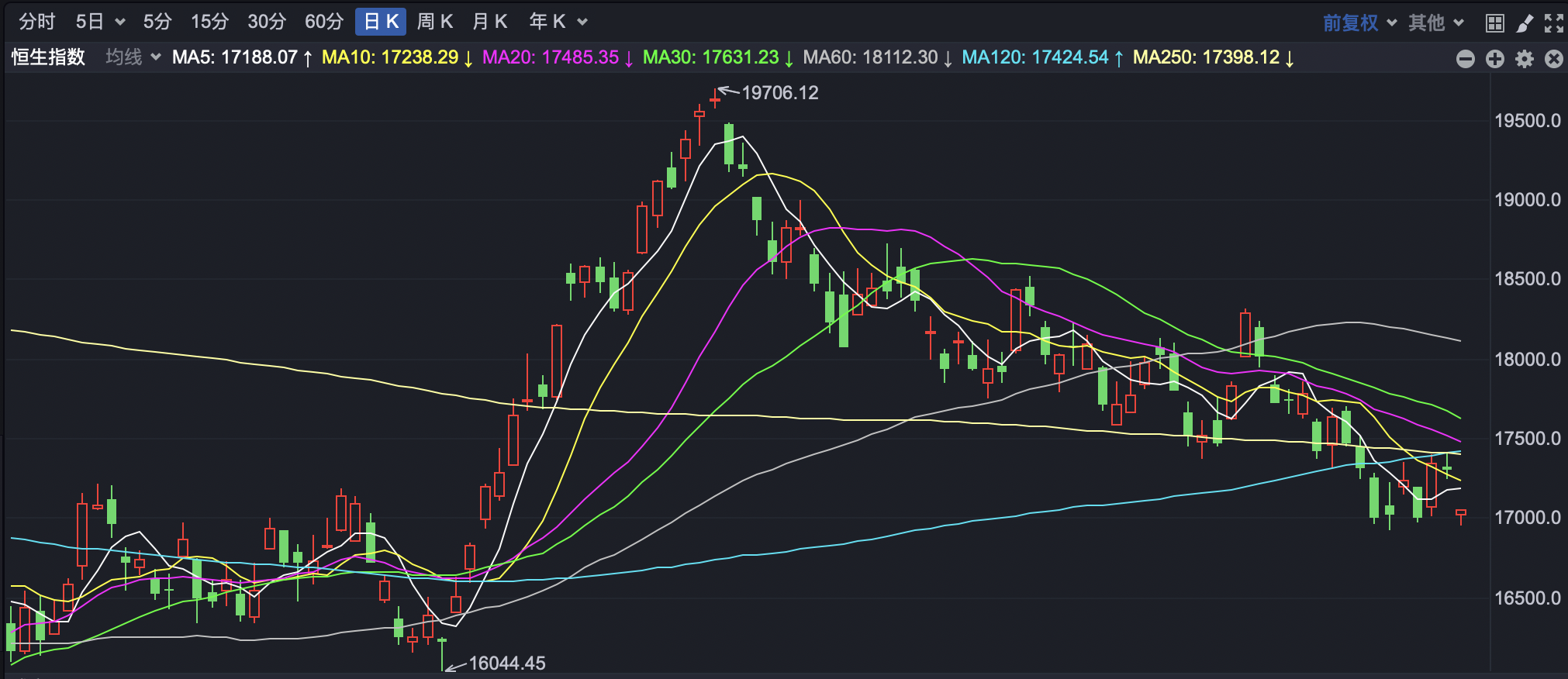Click the 19706.12 high price label
This screenshot has width=1568, height=679.
pyautogui.click(x=780, y=93)
